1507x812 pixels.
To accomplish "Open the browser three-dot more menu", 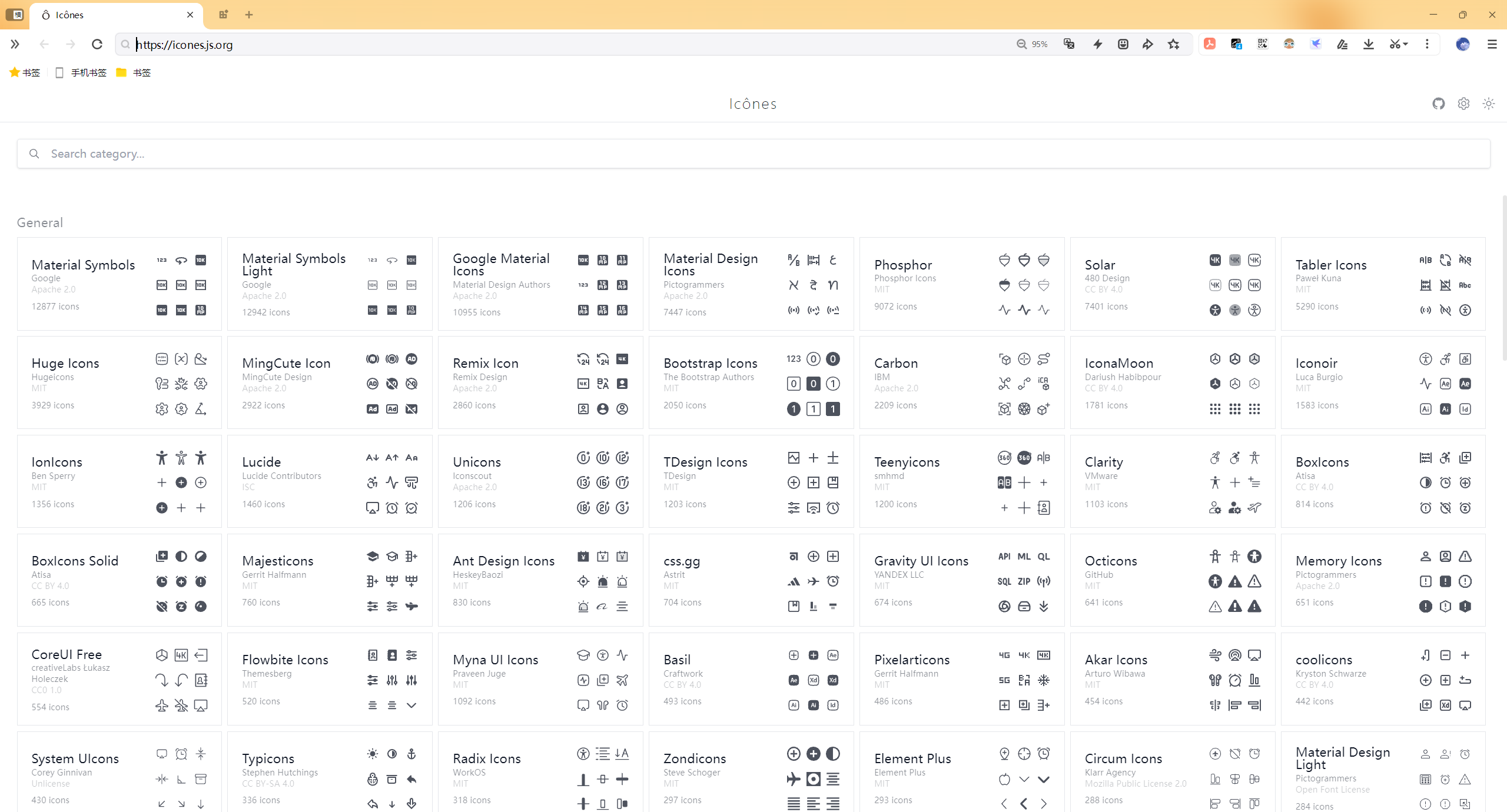I will (x=1427, y=44).
